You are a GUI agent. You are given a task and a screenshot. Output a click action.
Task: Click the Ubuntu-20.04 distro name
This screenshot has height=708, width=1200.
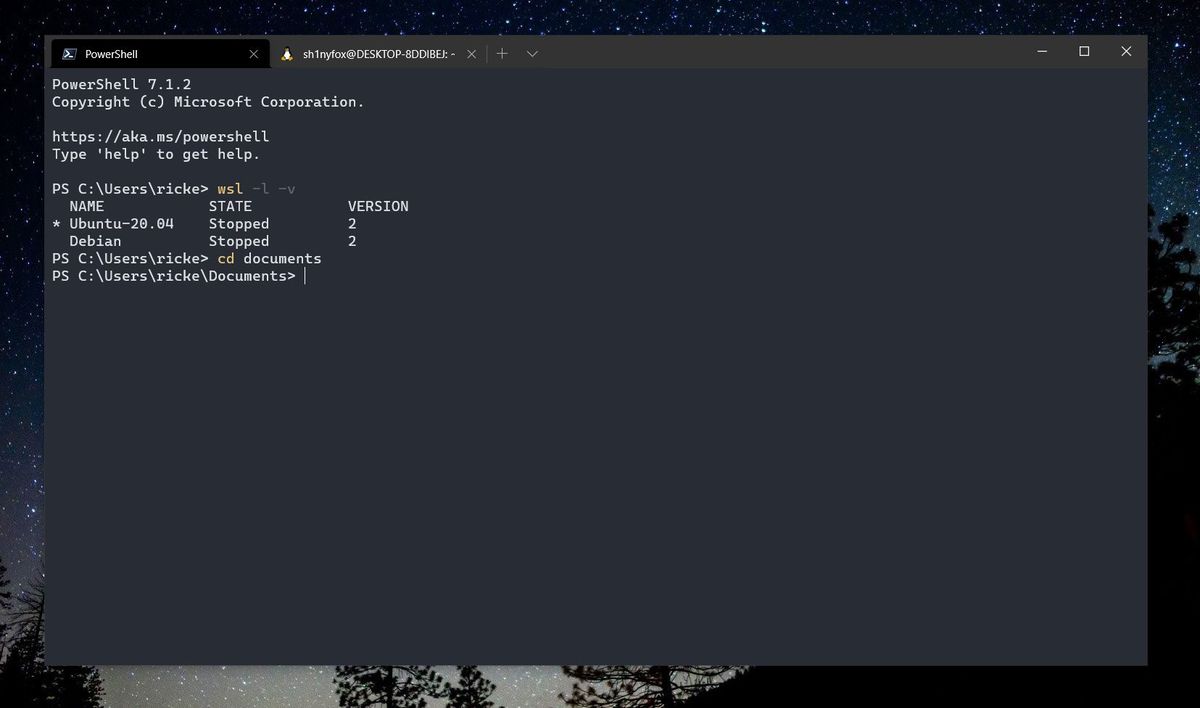tap(121, 224)
